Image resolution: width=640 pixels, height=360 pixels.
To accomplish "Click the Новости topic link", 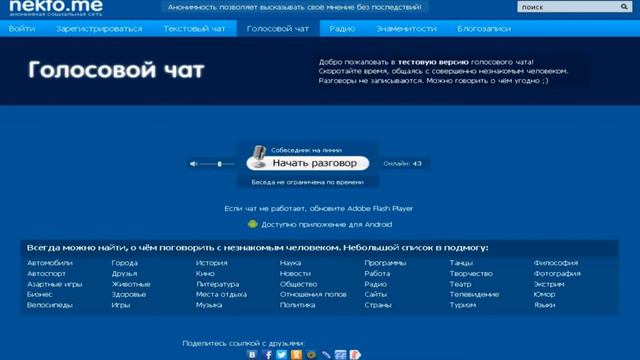I will pyautogui.click(x=295, y=273).
